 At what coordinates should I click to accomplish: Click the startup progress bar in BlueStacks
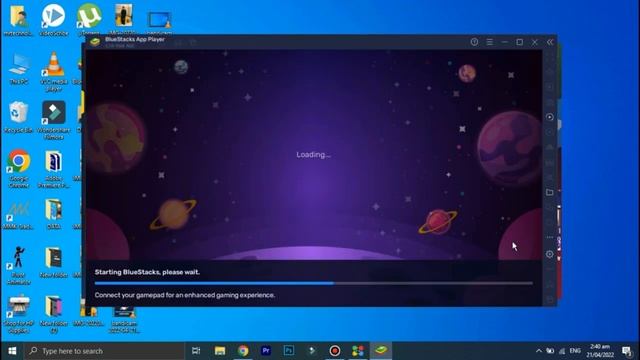click(313, 283)
